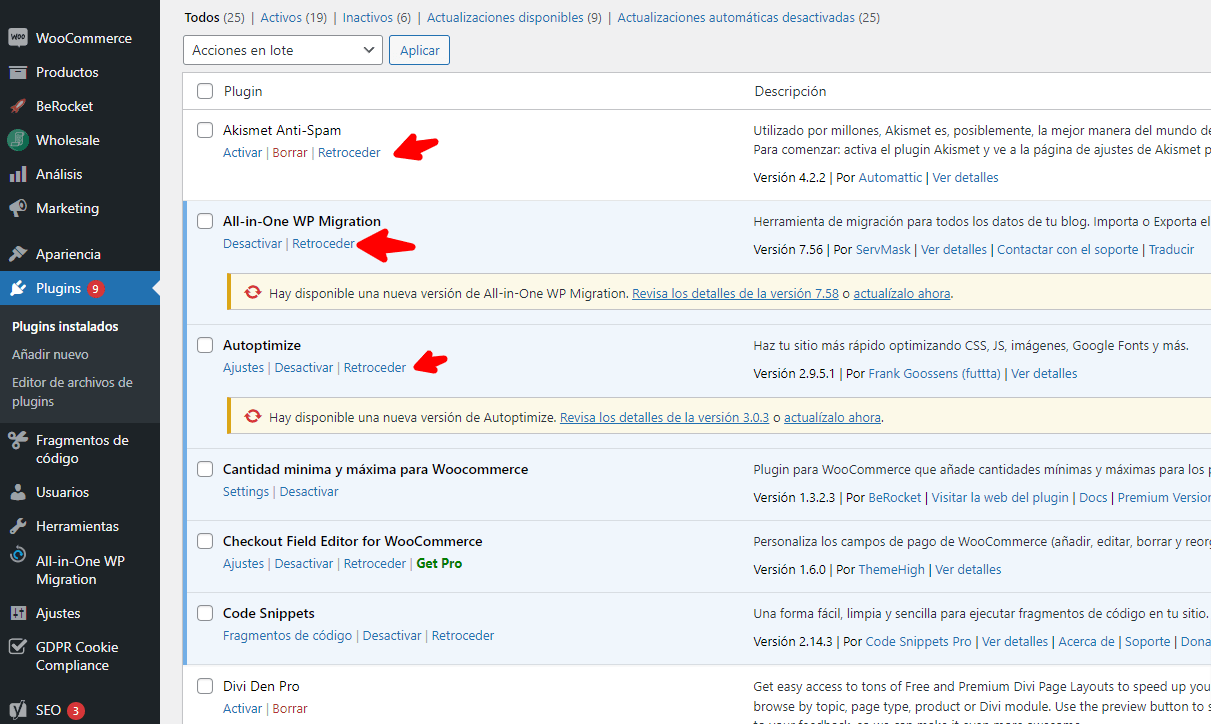Click the Fragmentos de código scissors icon
Image resolution: width=1211 pixels, height=724 pixels.
click(18, 440)
